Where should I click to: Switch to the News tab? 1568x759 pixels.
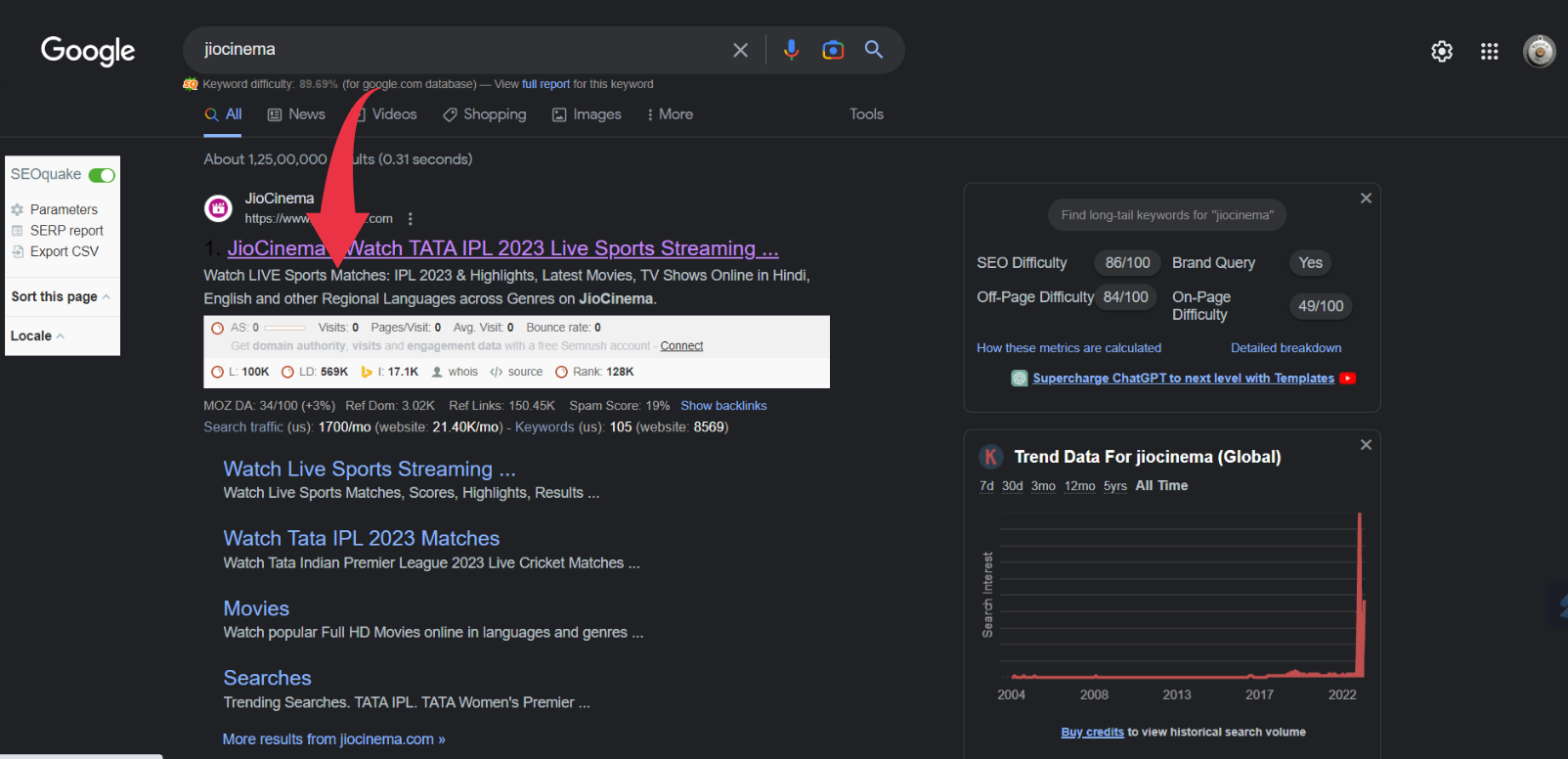pyautogui.click(x=296, y=114)
